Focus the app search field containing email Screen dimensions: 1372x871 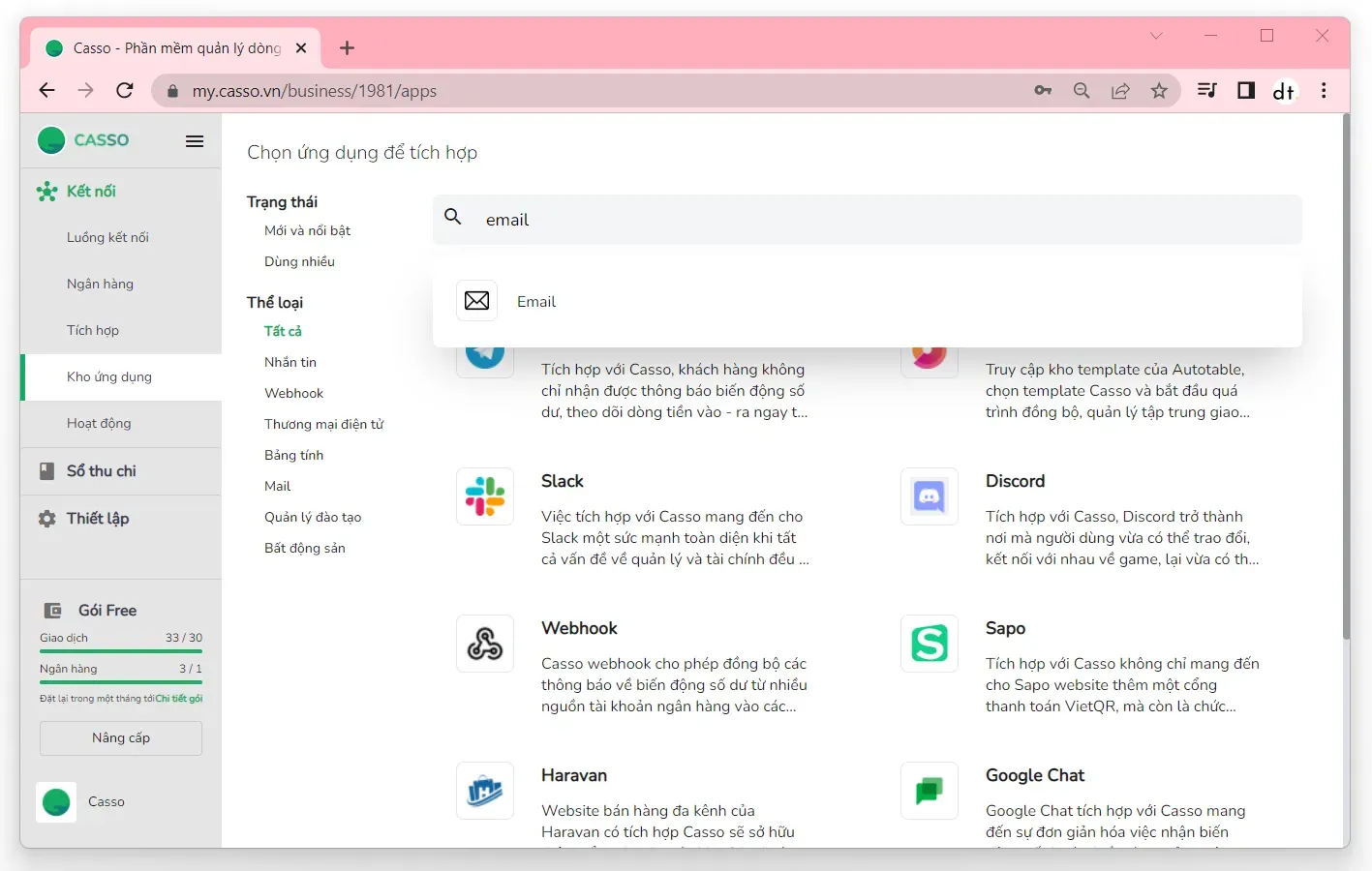[868, 220]
